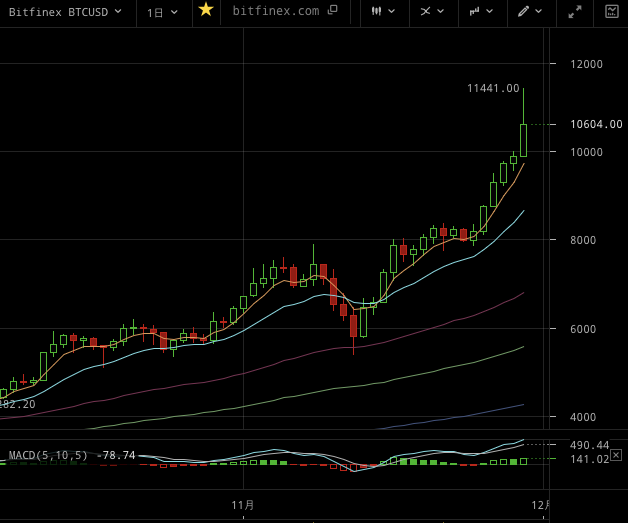Click the MACD value 490.44 label

(589, 445)
